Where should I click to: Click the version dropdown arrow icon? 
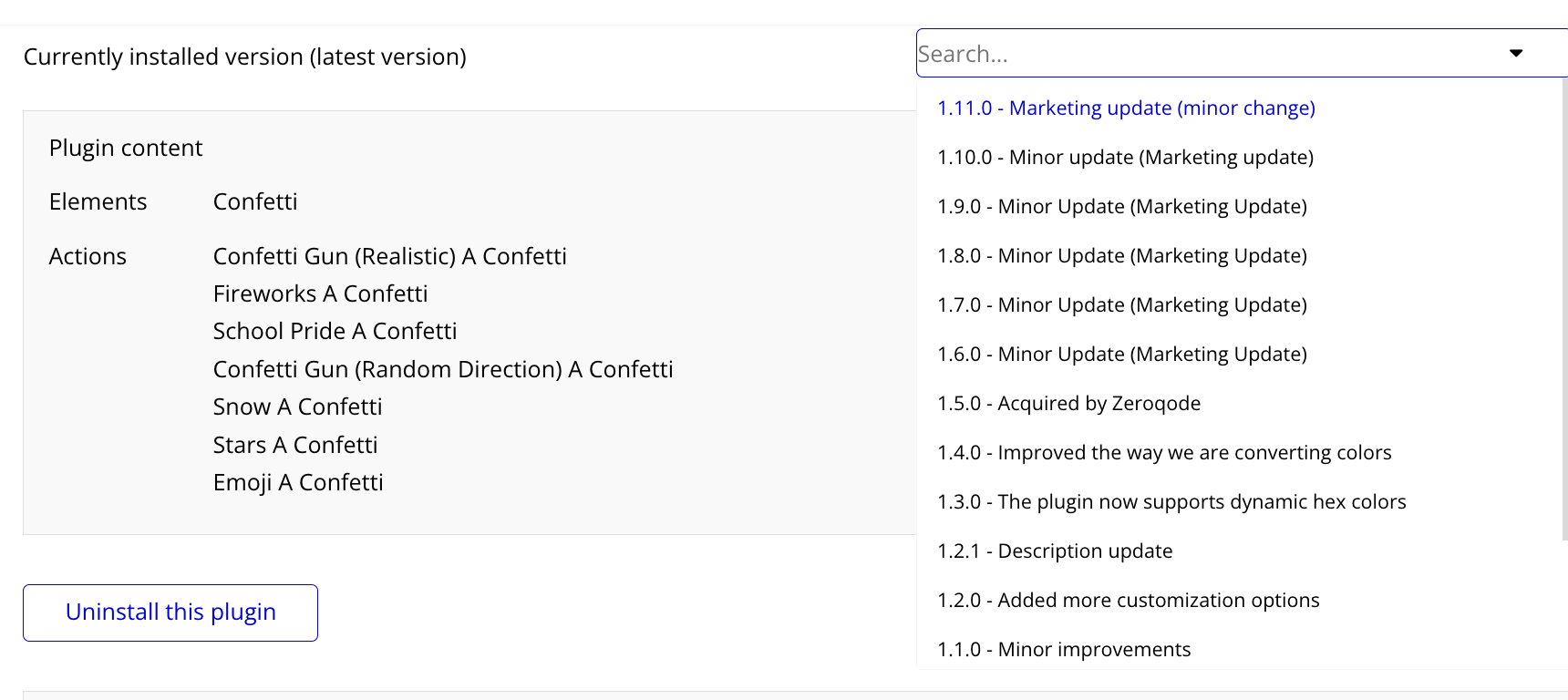[1515, 54]
